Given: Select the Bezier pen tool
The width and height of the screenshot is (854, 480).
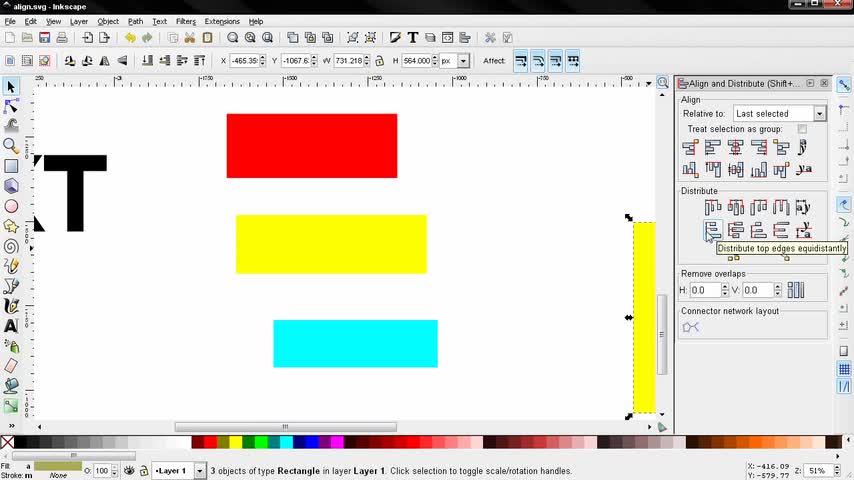Looking at the screenshot, I should click(11, 286).
